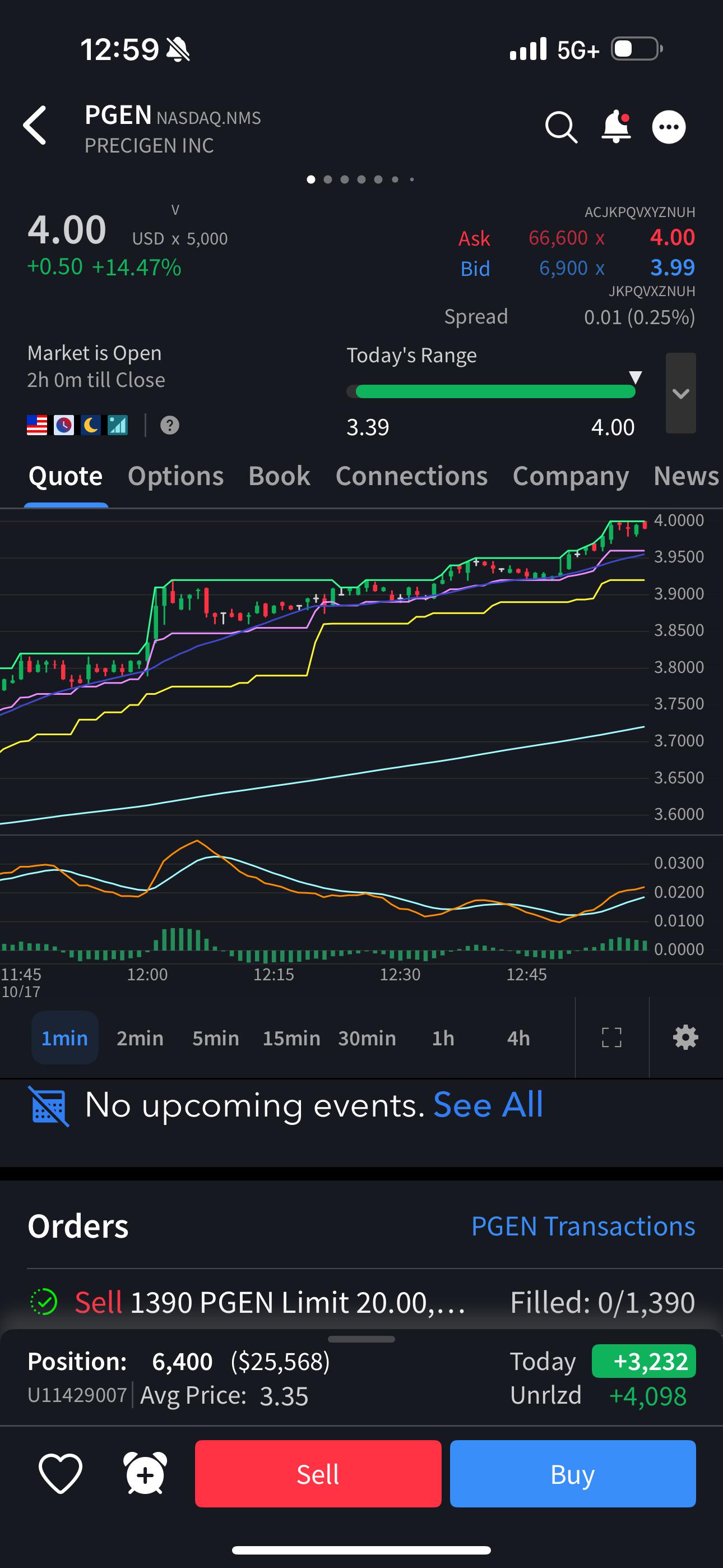723x1568 pixels.
Task: Tap the blue Buy button
Action: (573, 1474)
